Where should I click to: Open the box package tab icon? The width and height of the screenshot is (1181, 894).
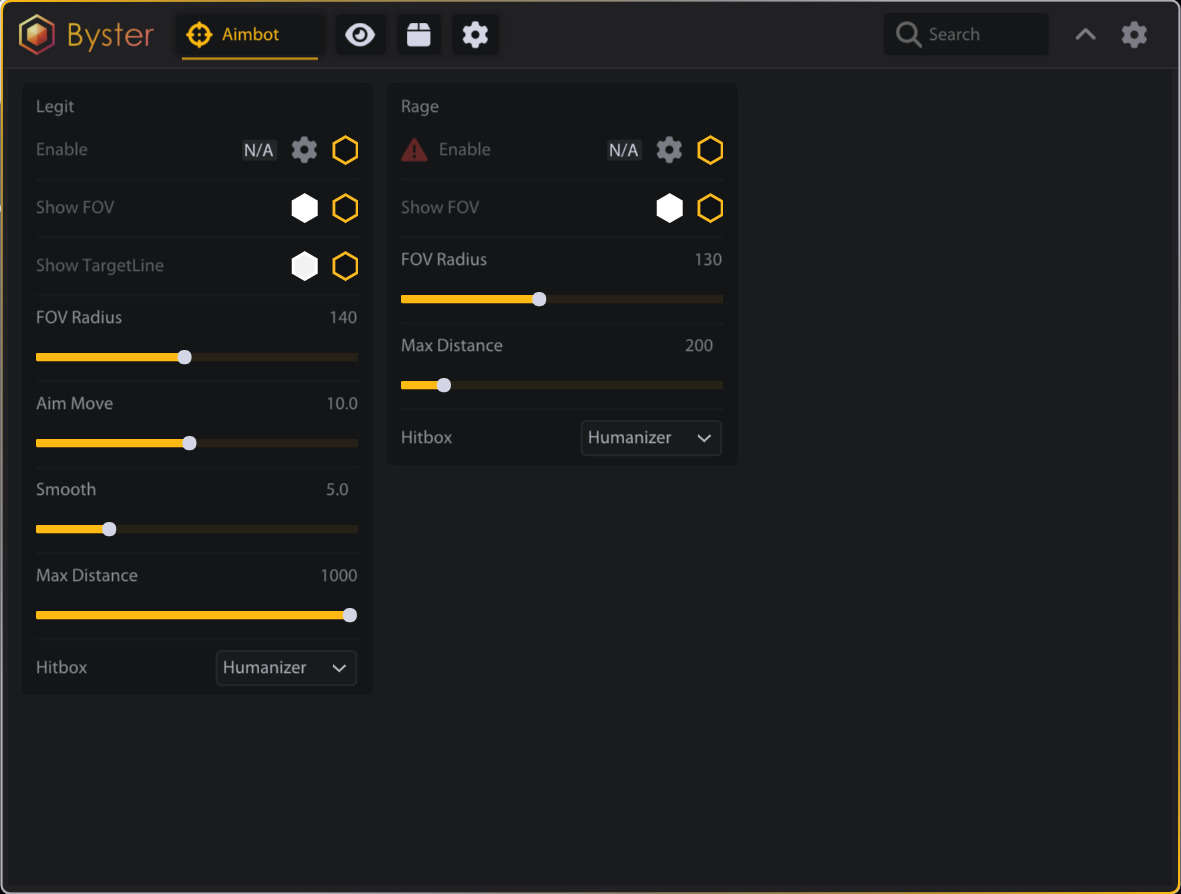419,35
